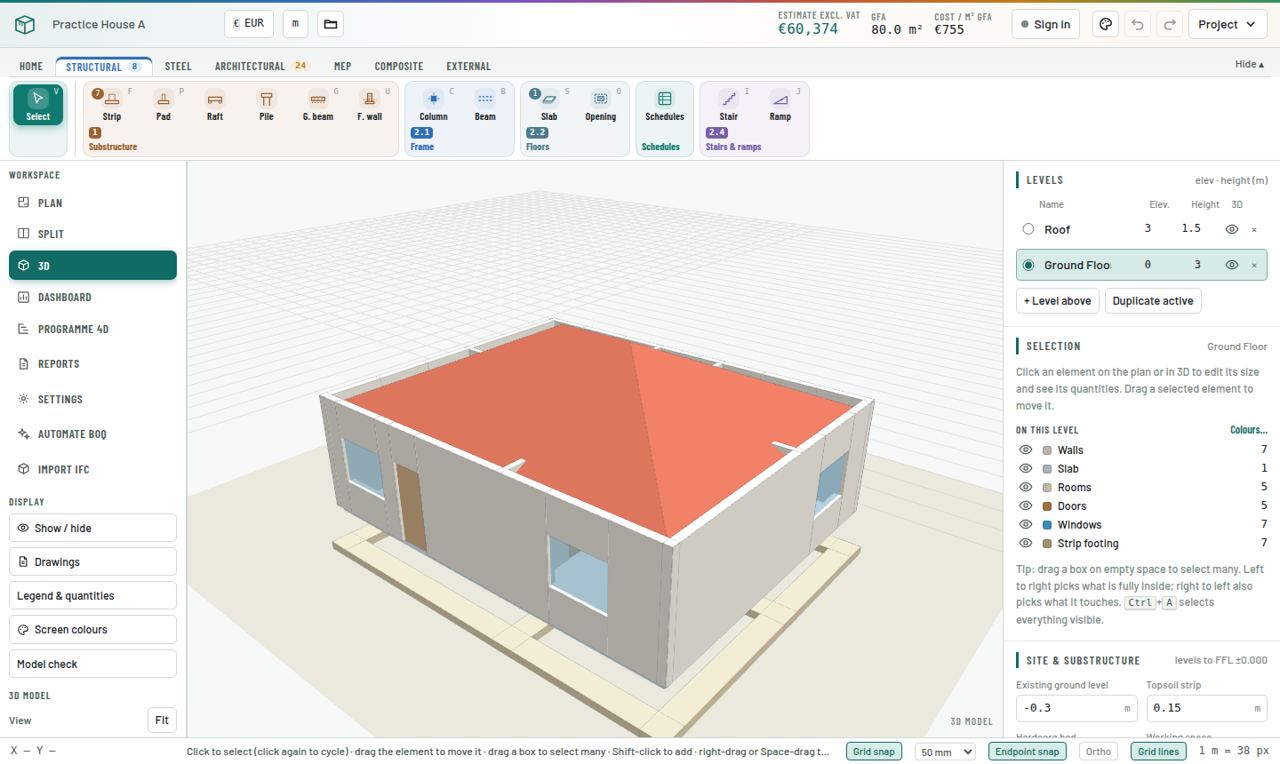The width and height of the screenshot is (1280, 764).
Task: Toggle the Grid snap option
Action: click(x=873, y=751)
